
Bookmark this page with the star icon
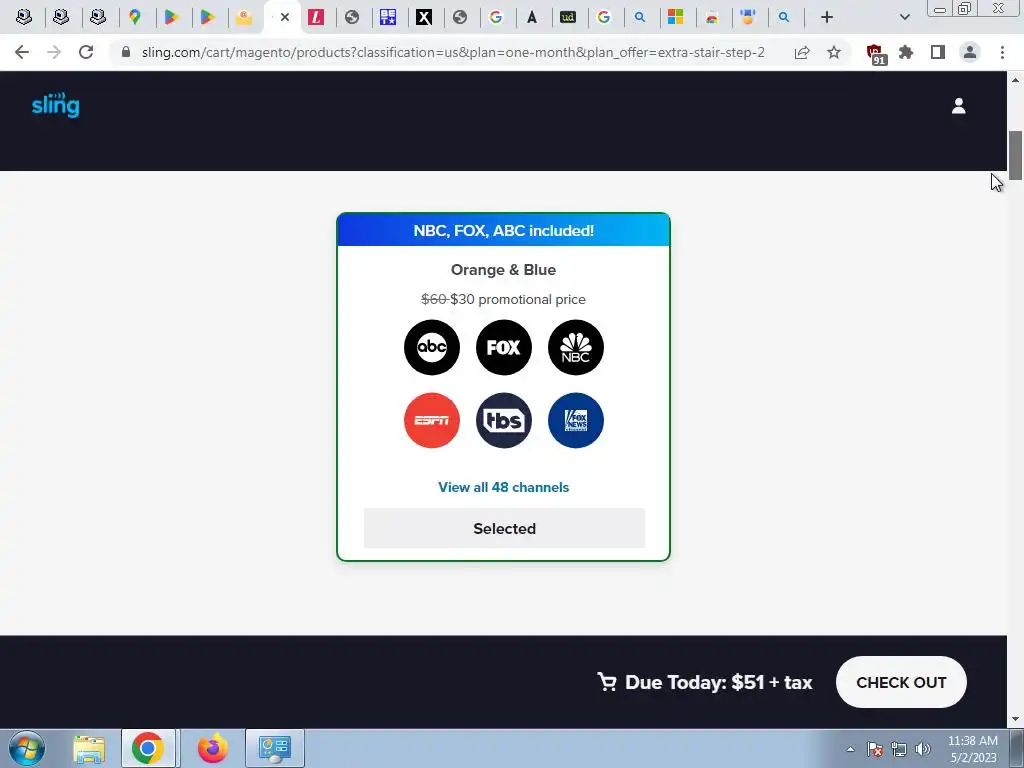(834, 52)
